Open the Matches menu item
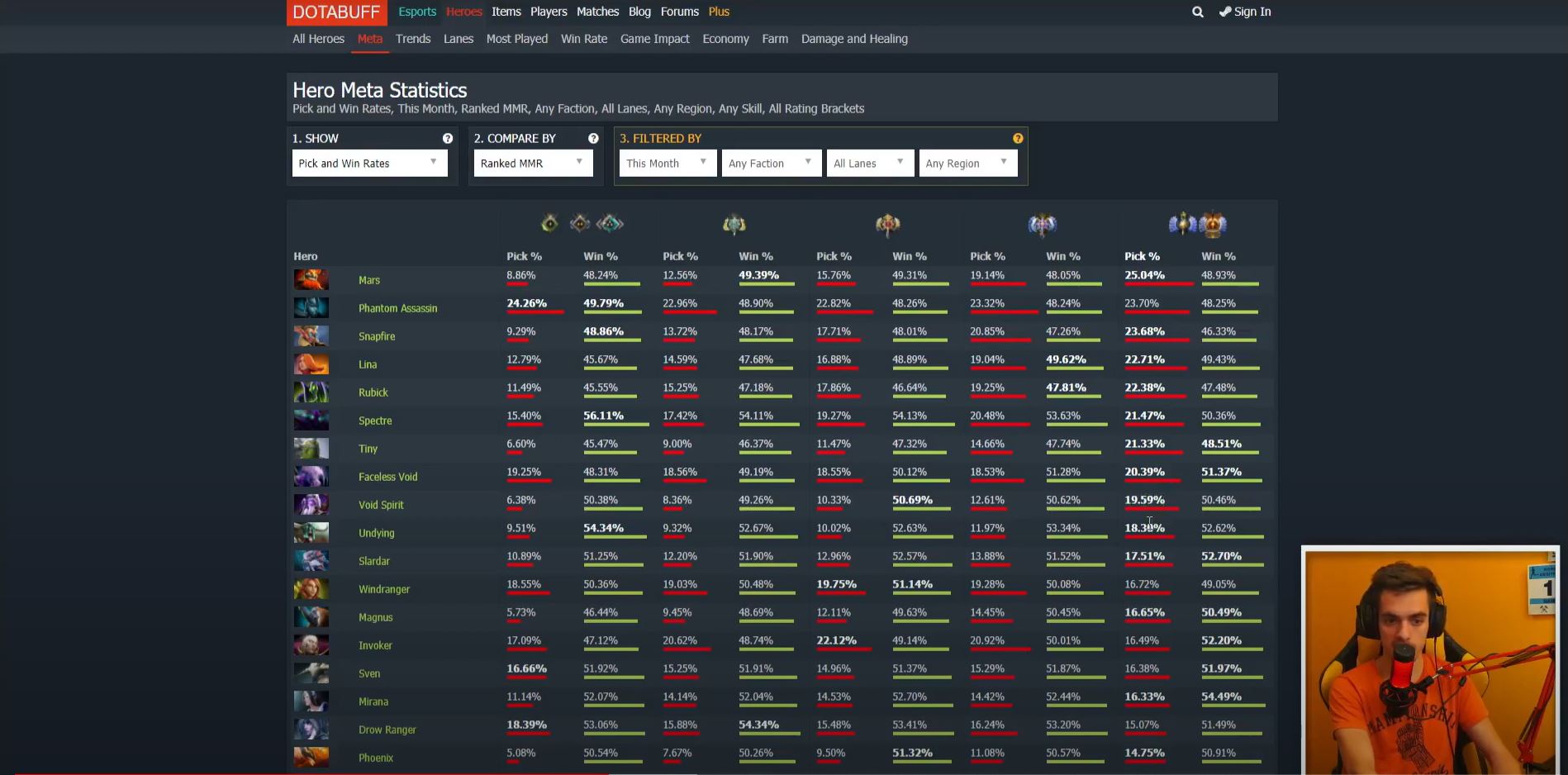Image resolution: width=1568 pixels, height=775 pixels. point(597,12)
